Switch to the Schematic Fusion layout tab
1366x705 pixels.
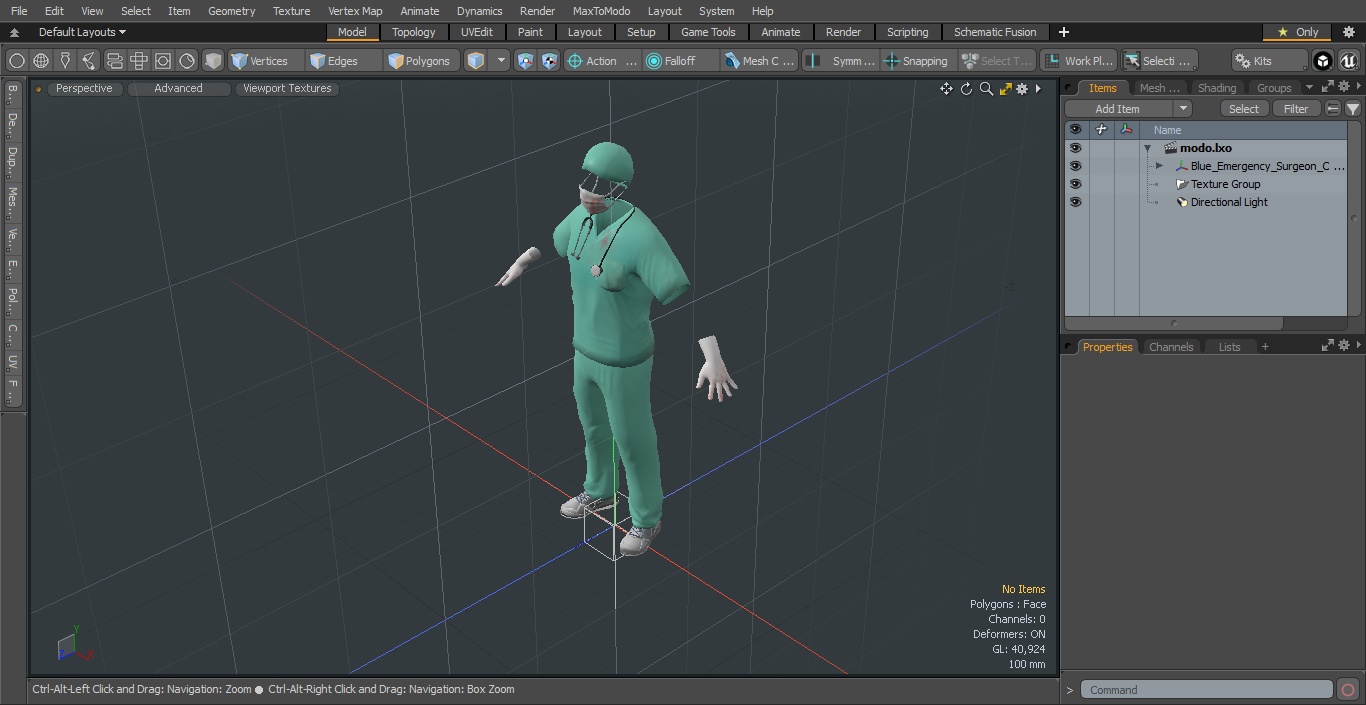tap(995, 32)
